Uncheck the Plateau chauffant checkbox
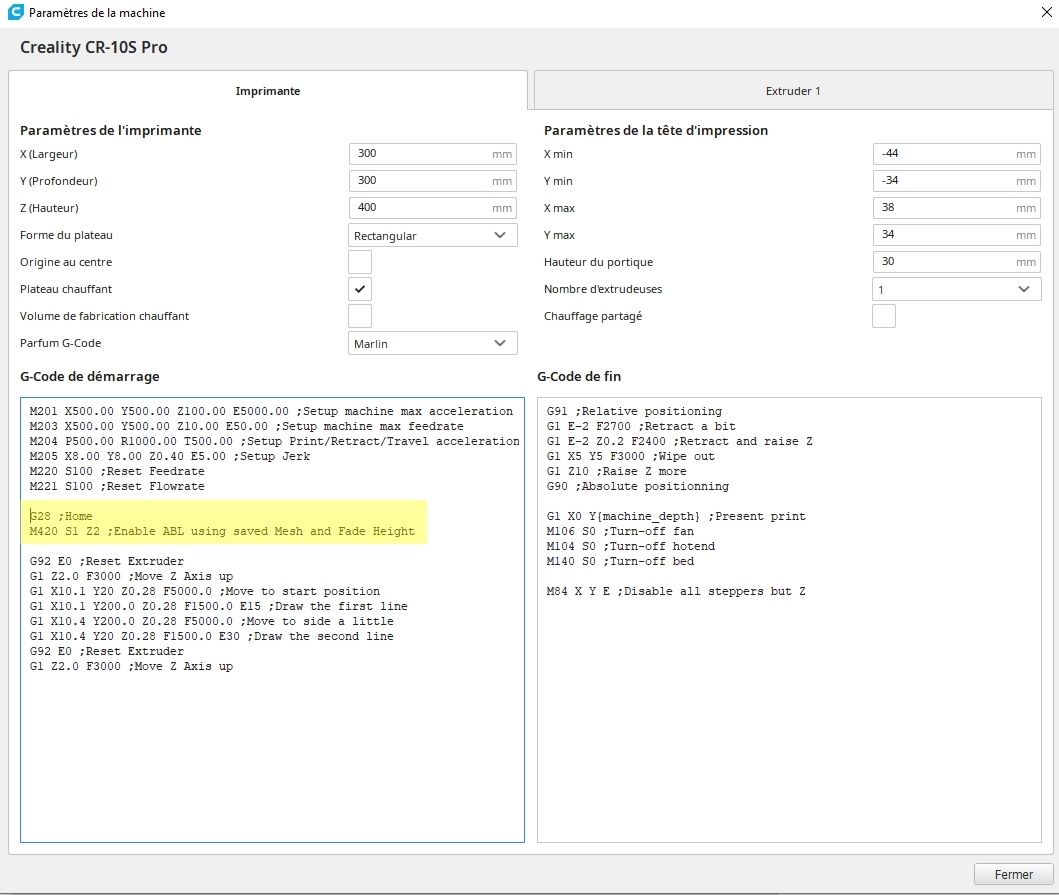This screenshot has width=1059, height=895. click(360, 289)
